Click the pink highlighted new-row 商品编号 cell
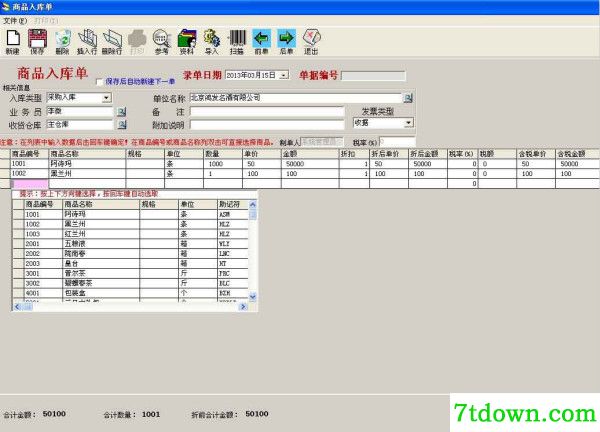This screenshot has height=432, width=600. tap(29, 184)
